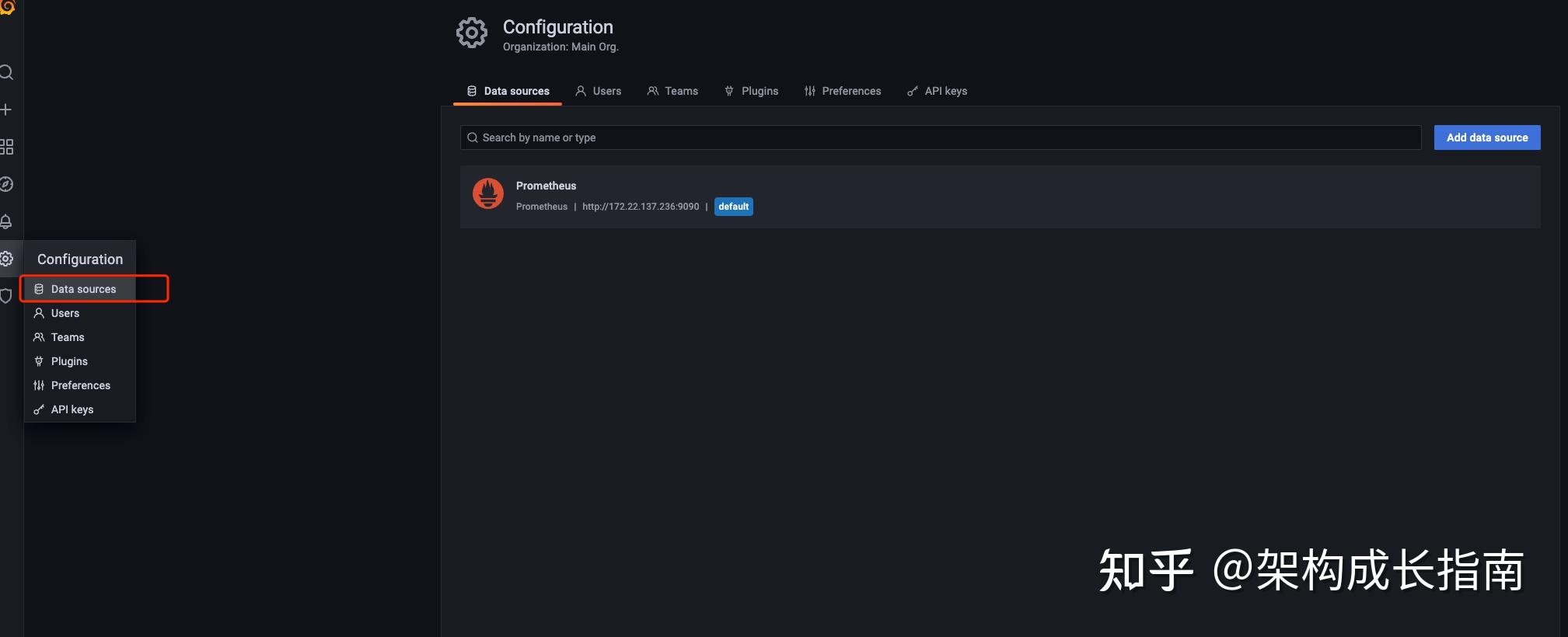1568x637 pixels.
Task: Open the Server Admin shield icon
Action: tap(6, 296)
